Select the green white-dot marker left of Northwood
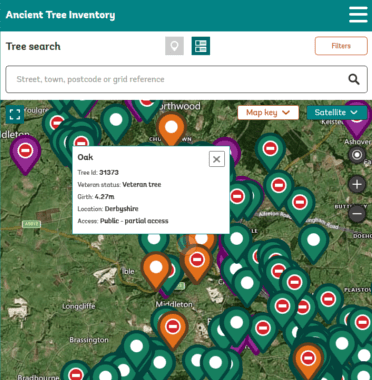This screenshot has height=380, width=372. (x=116, y=122)
